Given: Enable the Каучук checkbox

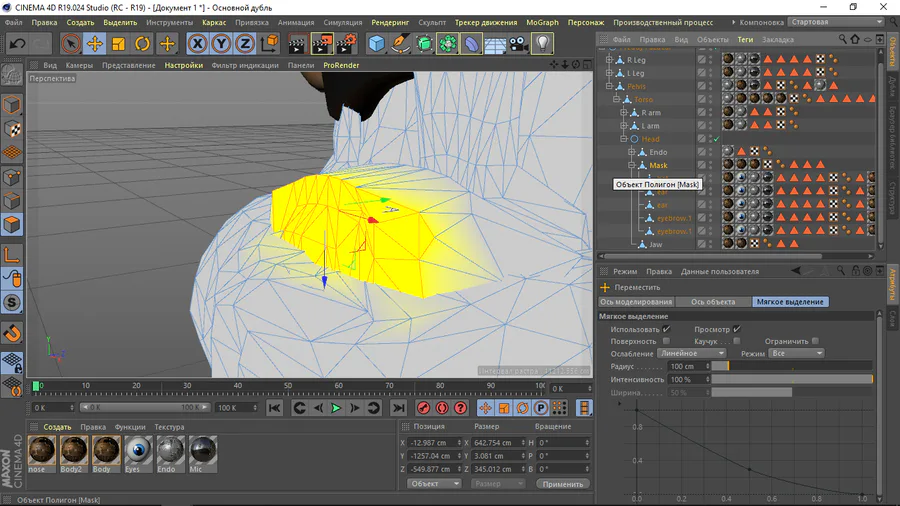Looking at the screenshot, I should tap(736, 341).
